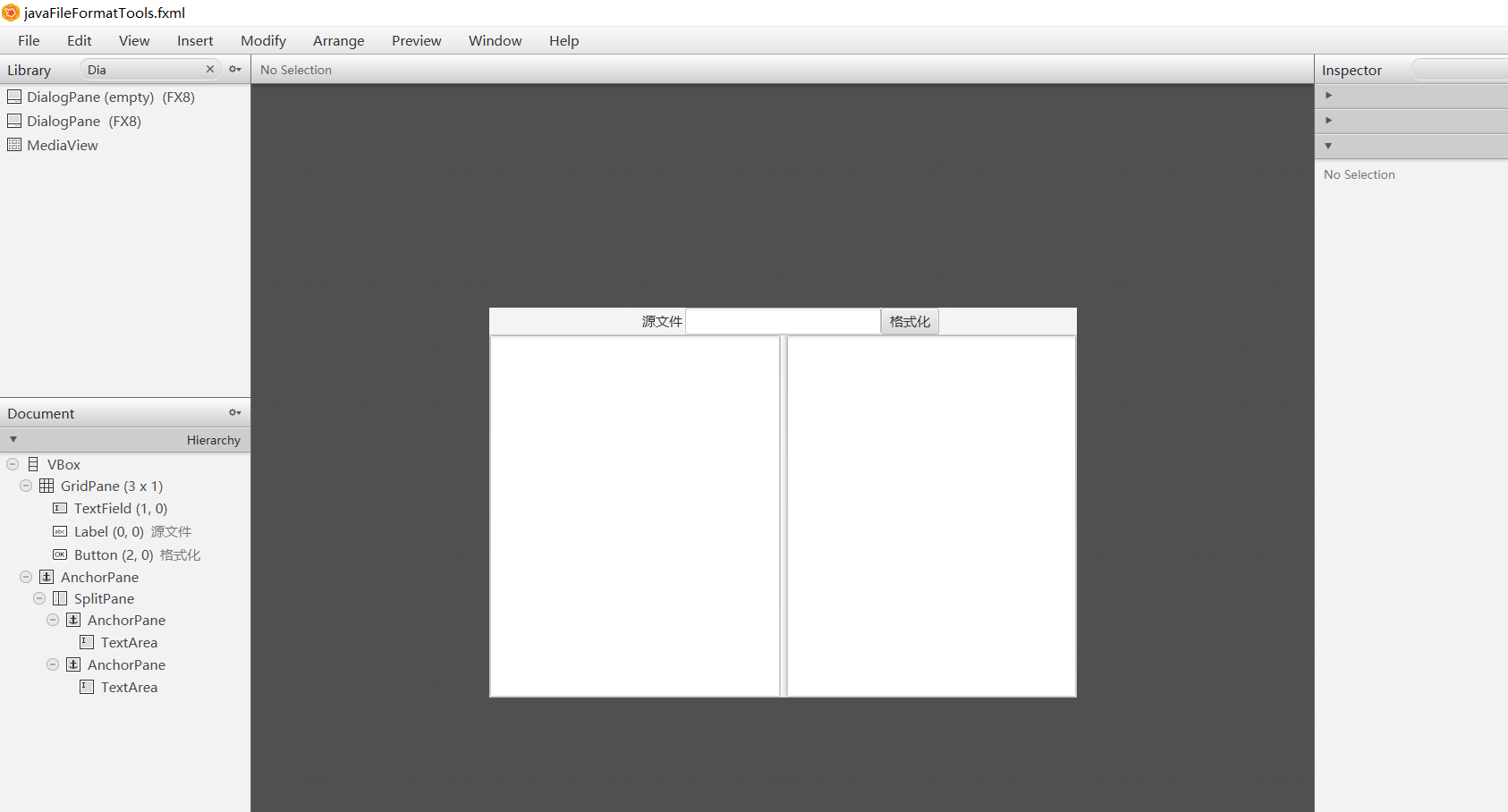Click the first TextArea node icon
Viewport: 1508px width, 812px height.
click(87, 642)
